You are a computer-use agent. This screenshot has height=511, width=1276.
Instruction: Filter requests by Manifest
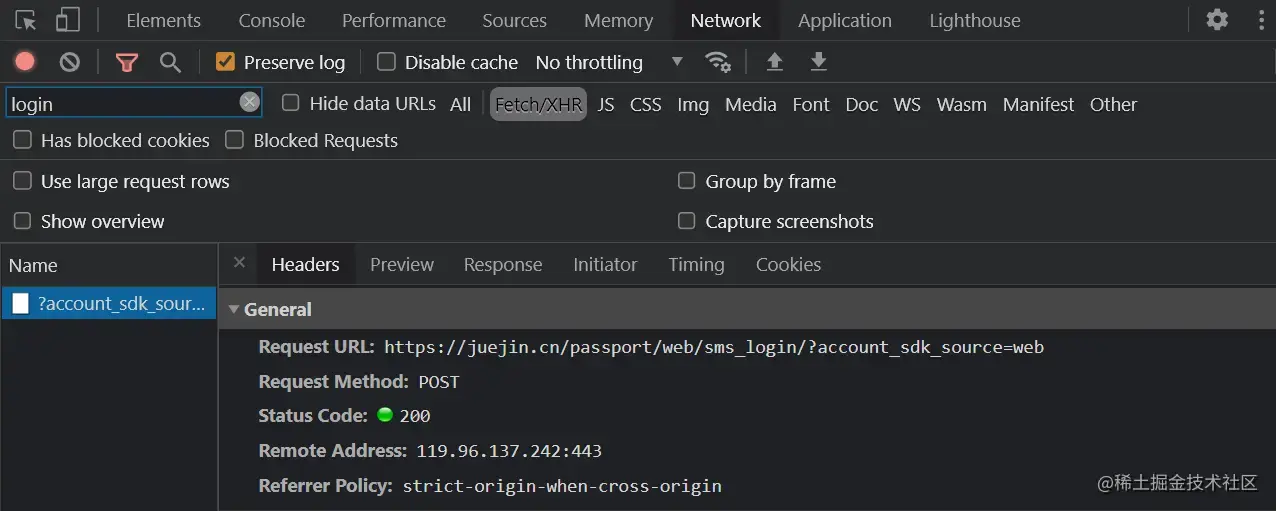[1038, 104]
